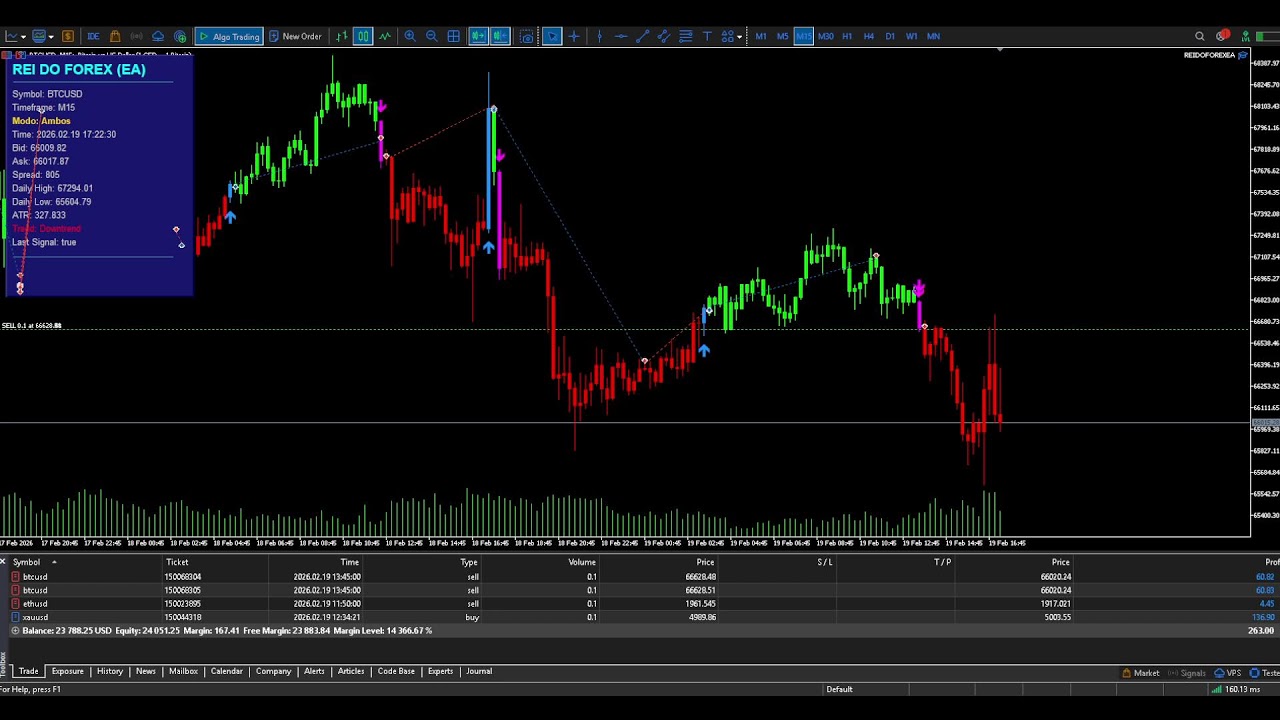Select the crosshair tool
This screenshot has height=720, width=1280.
coord(574,36)
